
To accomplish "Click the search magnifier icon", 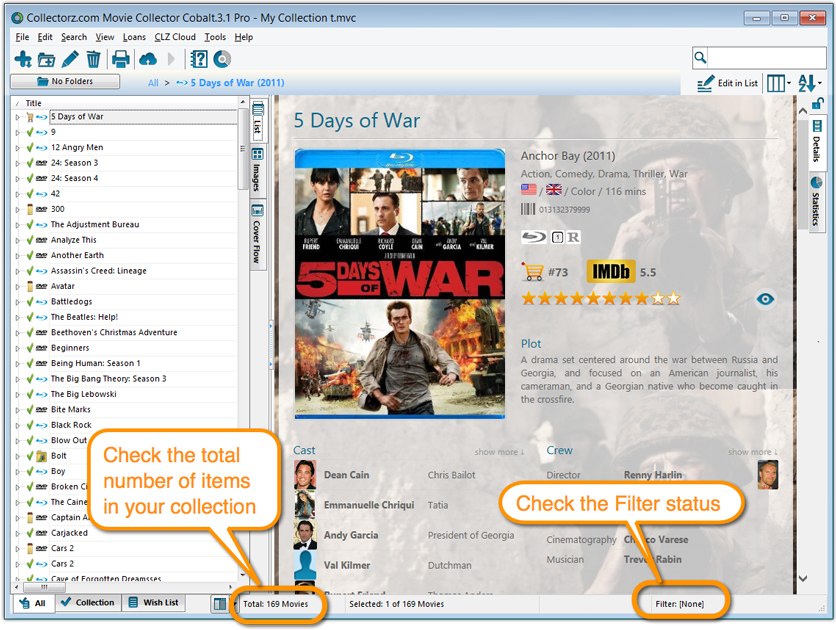I will [x=700, y=57].
